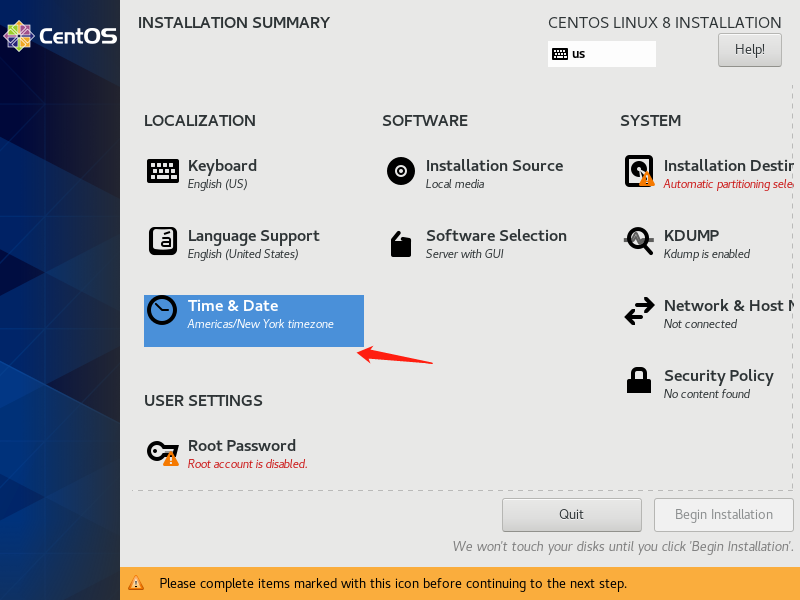The width and height of the screenshot is (800, 600).
Task: Open the Installation Destination disk icon
Action: [639, 171]
